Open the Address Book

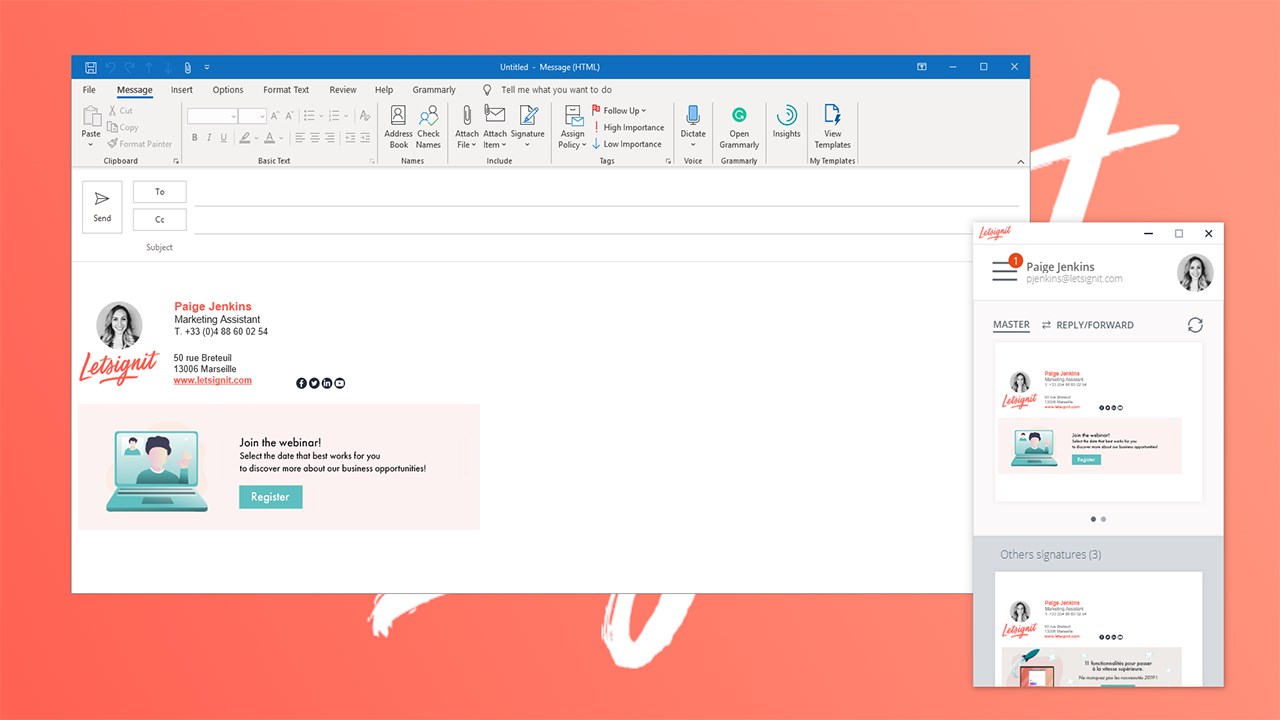[399, 127]
